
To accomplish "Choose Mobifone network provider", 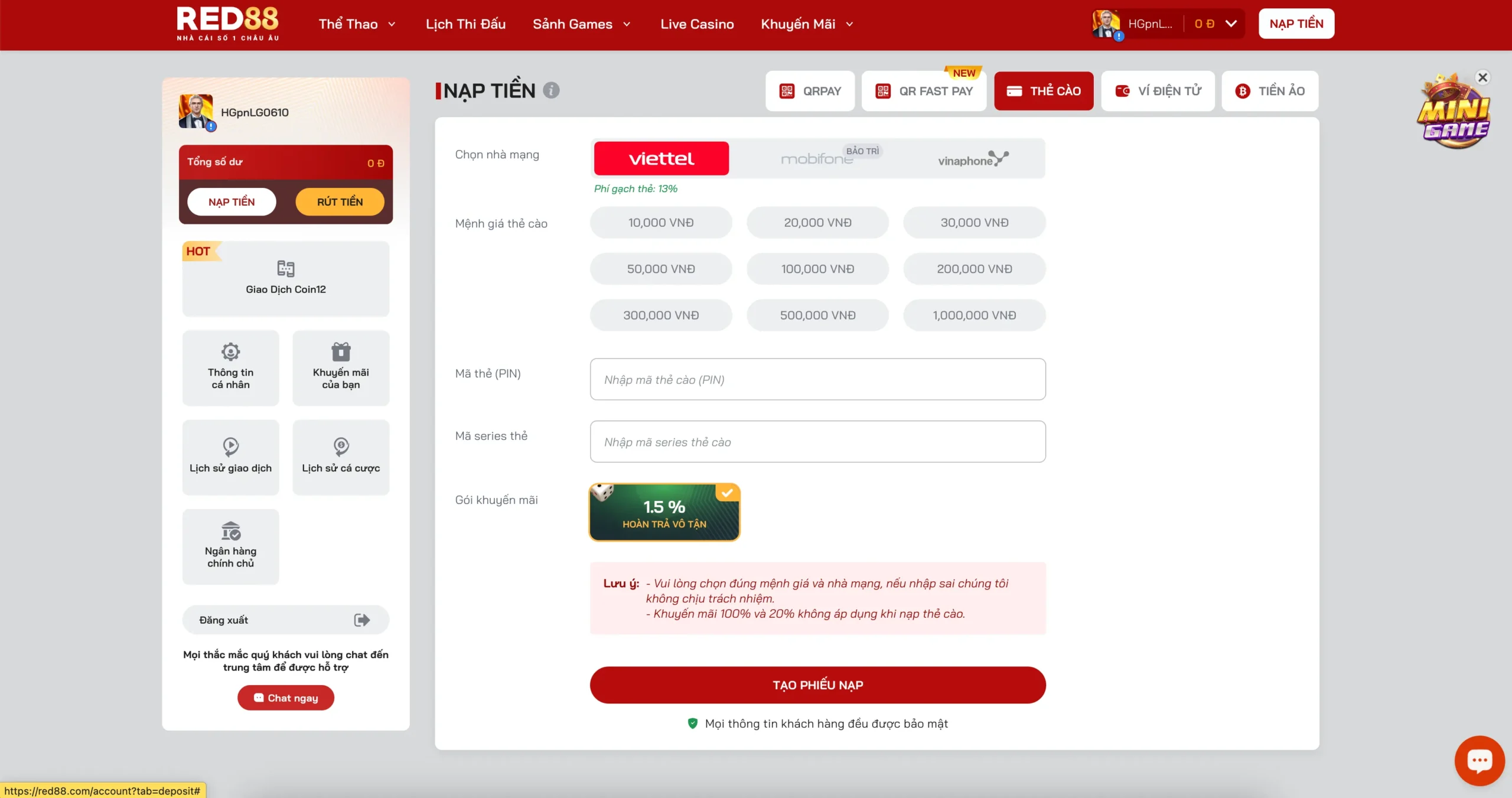I will point(817,158).
